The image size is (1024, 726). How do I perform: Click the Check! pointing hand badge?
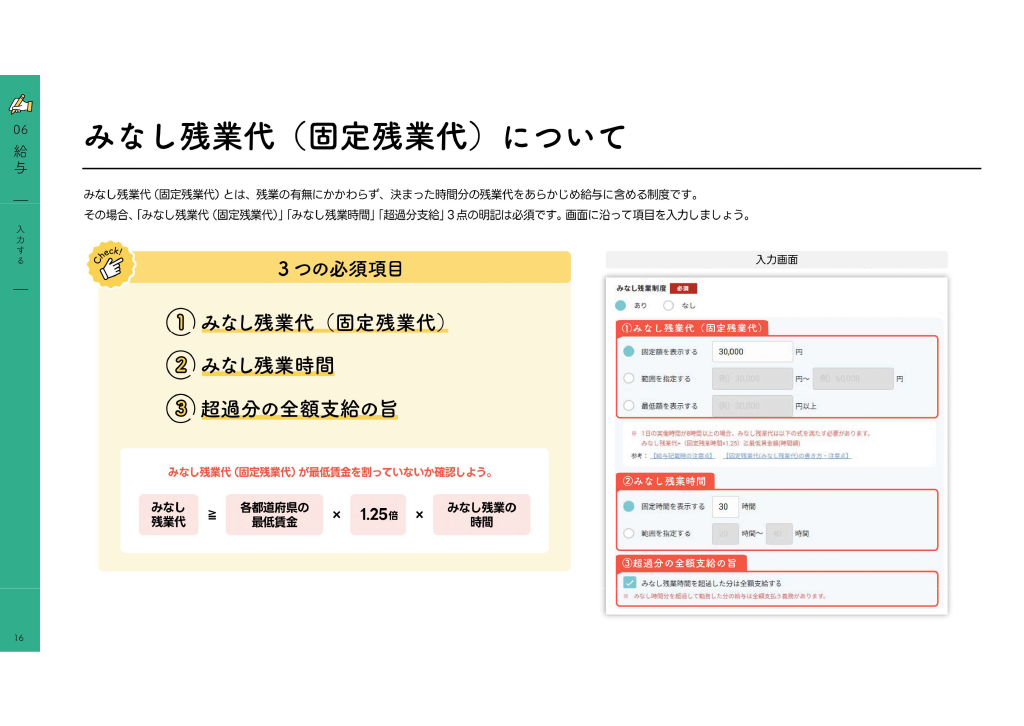[112, 264]
